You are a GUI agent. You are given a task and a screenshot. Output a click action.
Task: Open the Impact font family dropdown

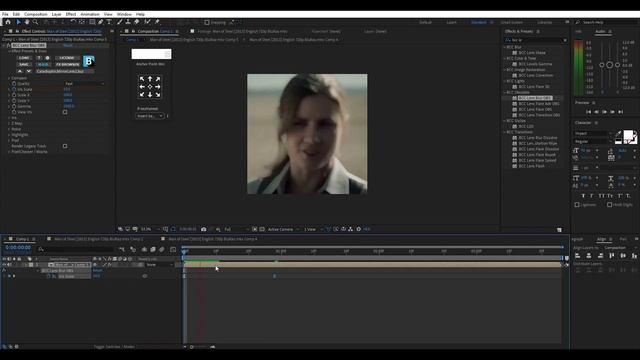(593, 133)
